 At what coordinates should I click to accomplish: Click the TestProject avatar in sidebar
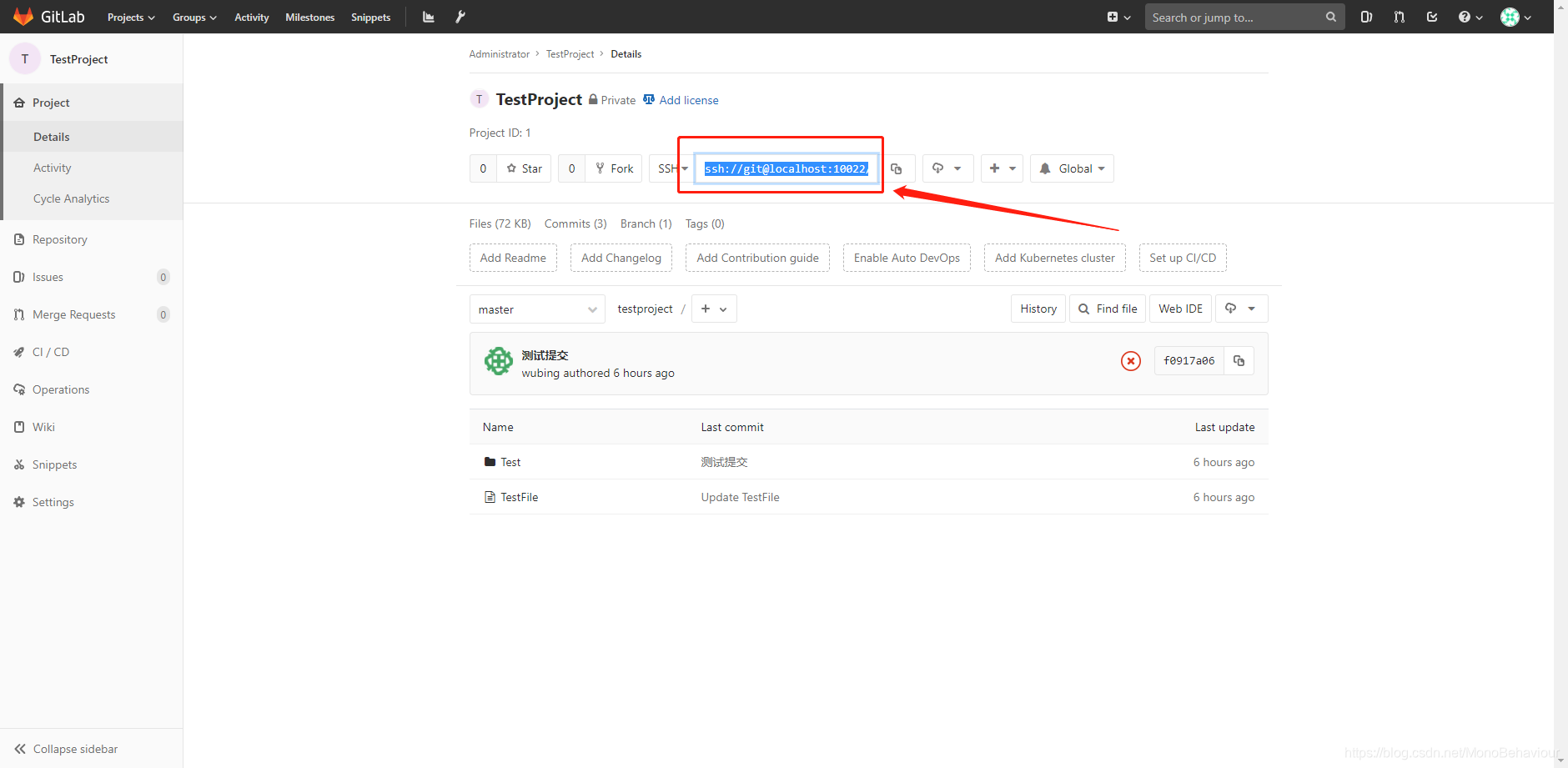pyautogui.click(x=25, y=58)
